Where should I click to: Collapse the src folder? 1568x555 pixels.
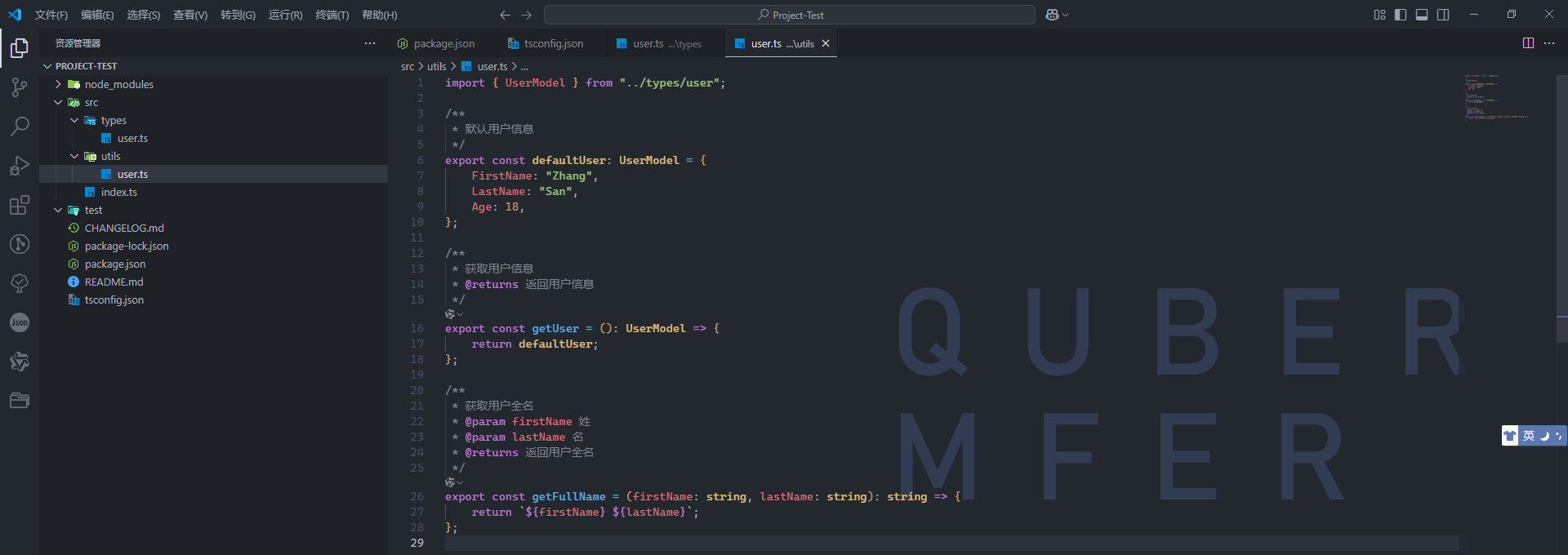pos(58,102)
